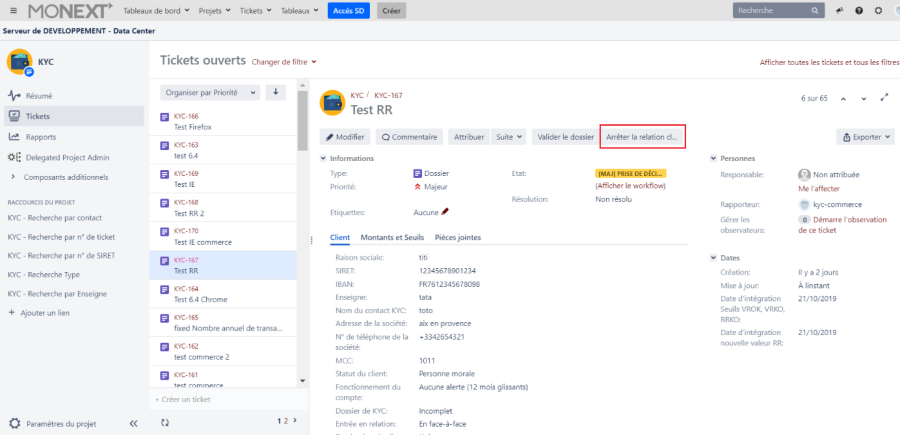The height and width of the screenshot is (435, 900).
Task: Reverse the sort order arrow button
Action: (x=275, y=92)
